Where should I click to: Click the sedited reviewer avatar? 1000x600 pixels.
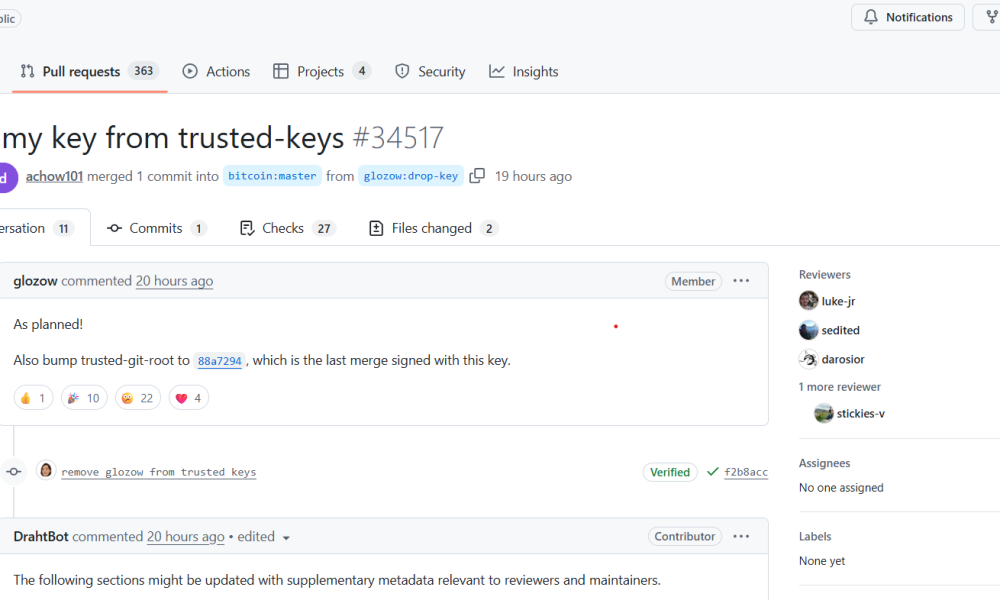tap(808, 330)
